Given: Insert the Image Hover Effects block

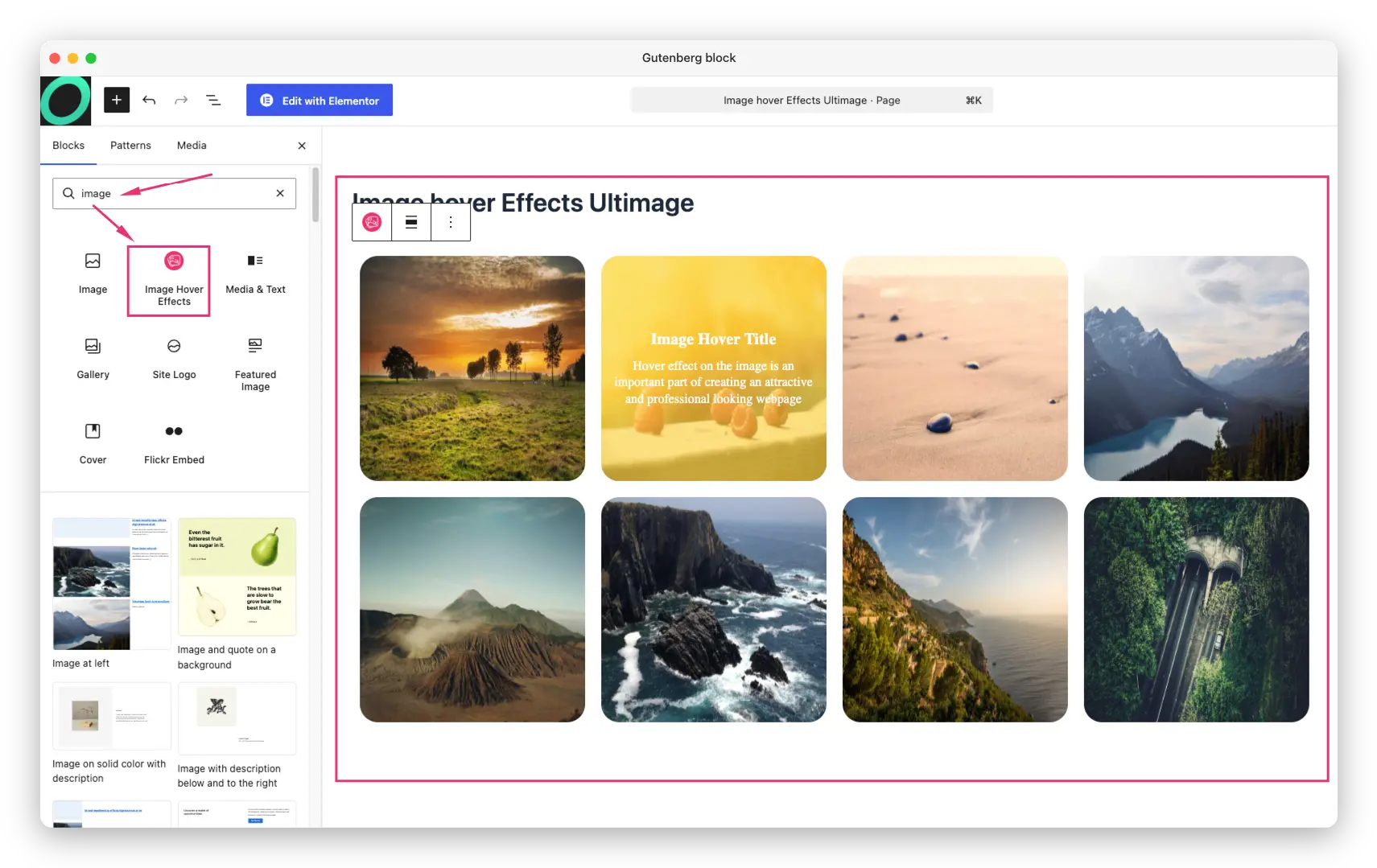Looking at the screenshot, I should point(174,280).
